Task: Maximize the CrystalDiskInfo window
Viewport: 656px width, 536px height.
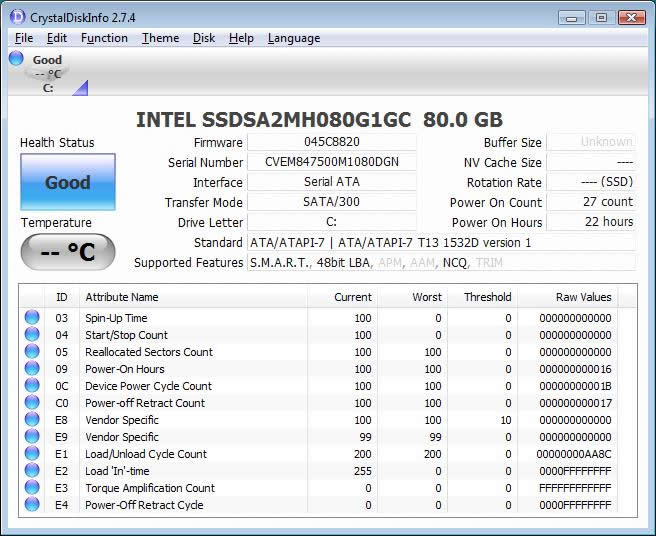Action: pyautogui.click(x=601, y=18)
